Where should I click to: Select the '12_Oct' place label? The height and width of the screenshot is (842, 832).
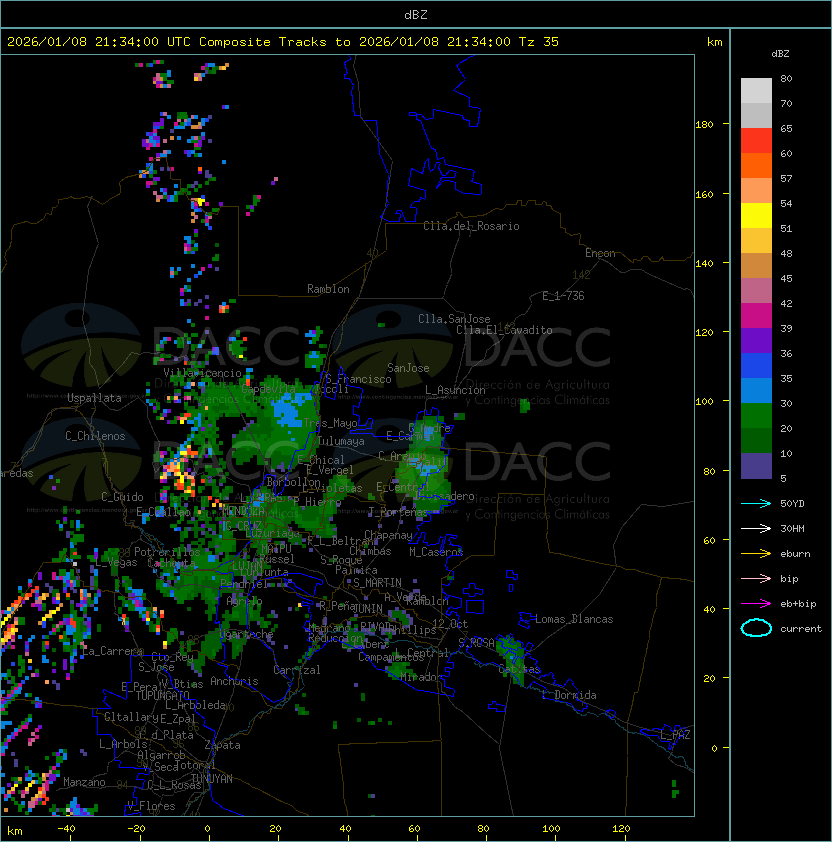pos(450,624)
